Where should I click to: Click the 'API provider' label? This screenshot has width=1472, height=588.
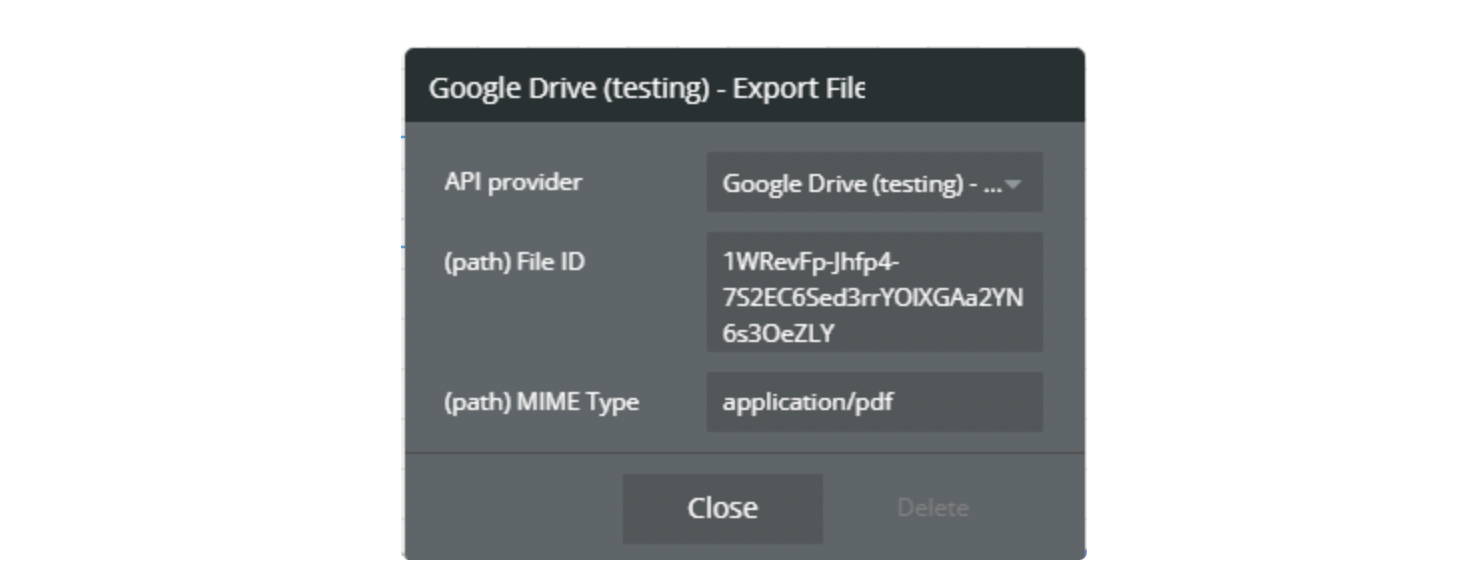pyautogui.click(x=513, y=182)
